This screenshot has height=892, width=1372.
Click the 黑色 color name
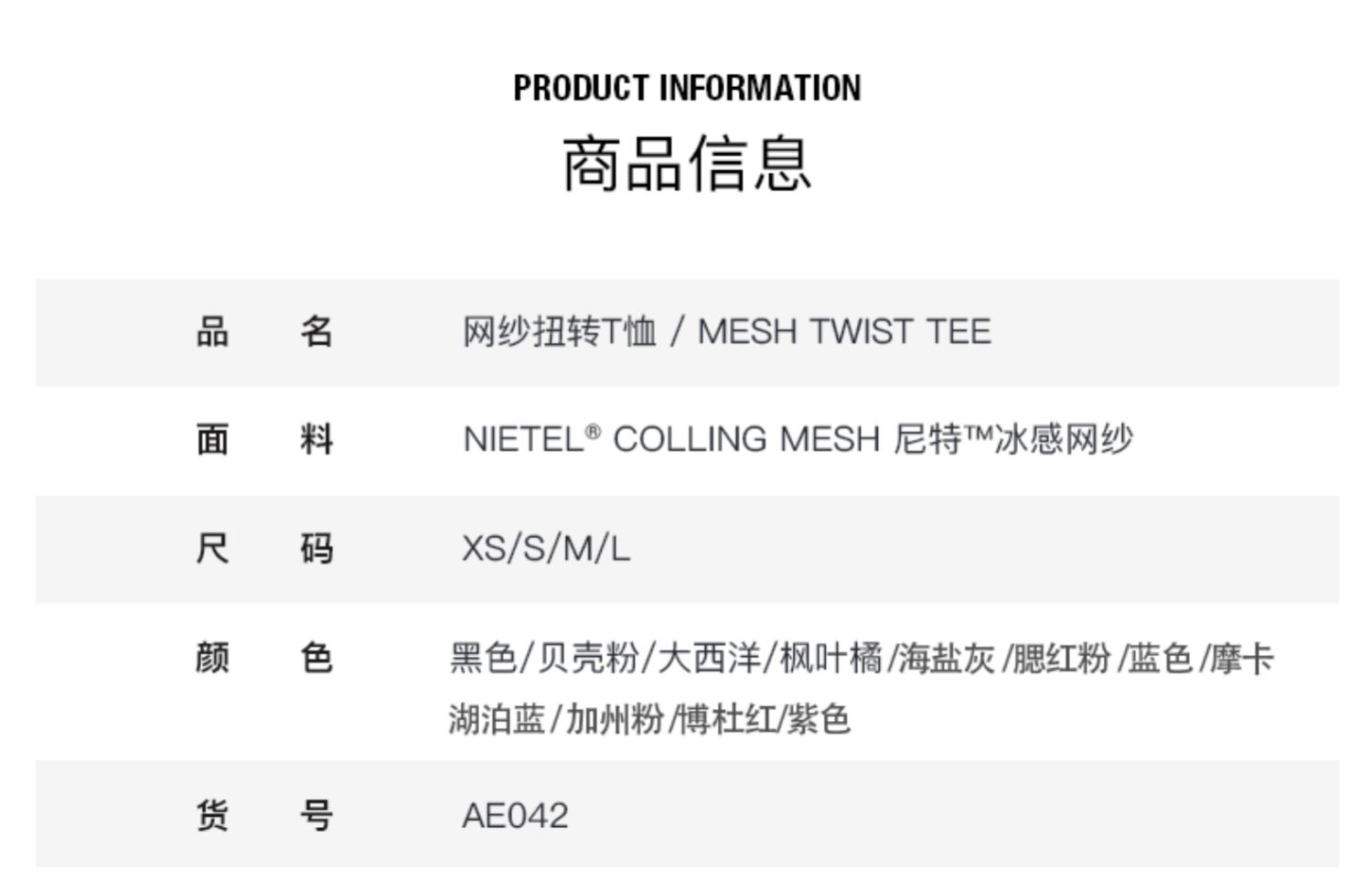pyautogui.click(x=483, y=659)
